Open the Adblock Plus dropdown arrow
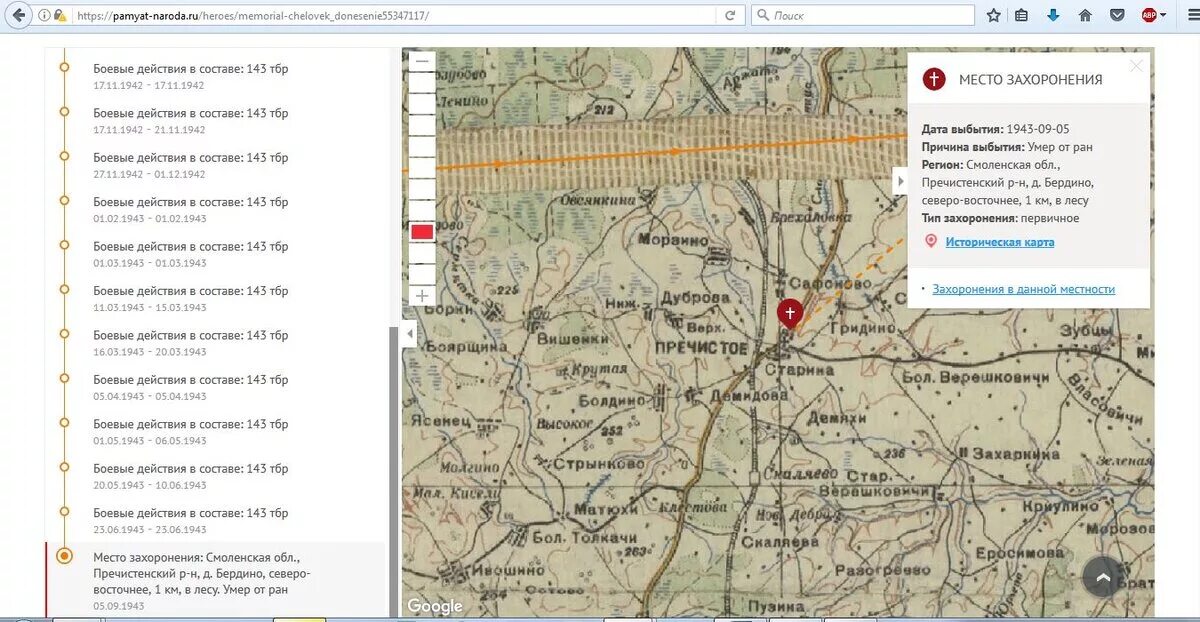Viewport: 1200px width, 622px height. click(x=1163, y=15)
